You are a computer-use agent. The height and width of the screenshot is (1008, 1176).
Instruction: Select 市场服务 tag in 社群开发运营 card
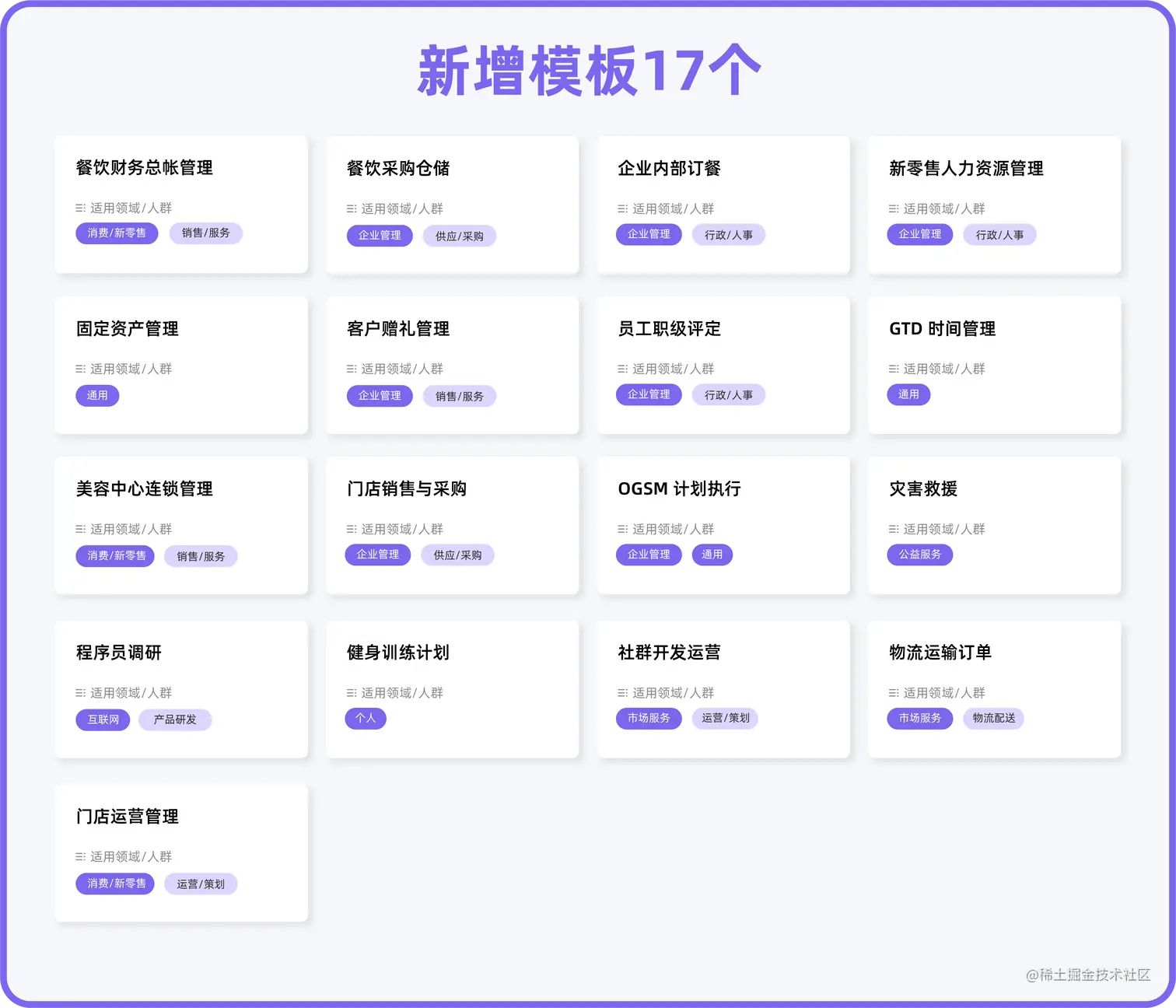click(649, 719)
